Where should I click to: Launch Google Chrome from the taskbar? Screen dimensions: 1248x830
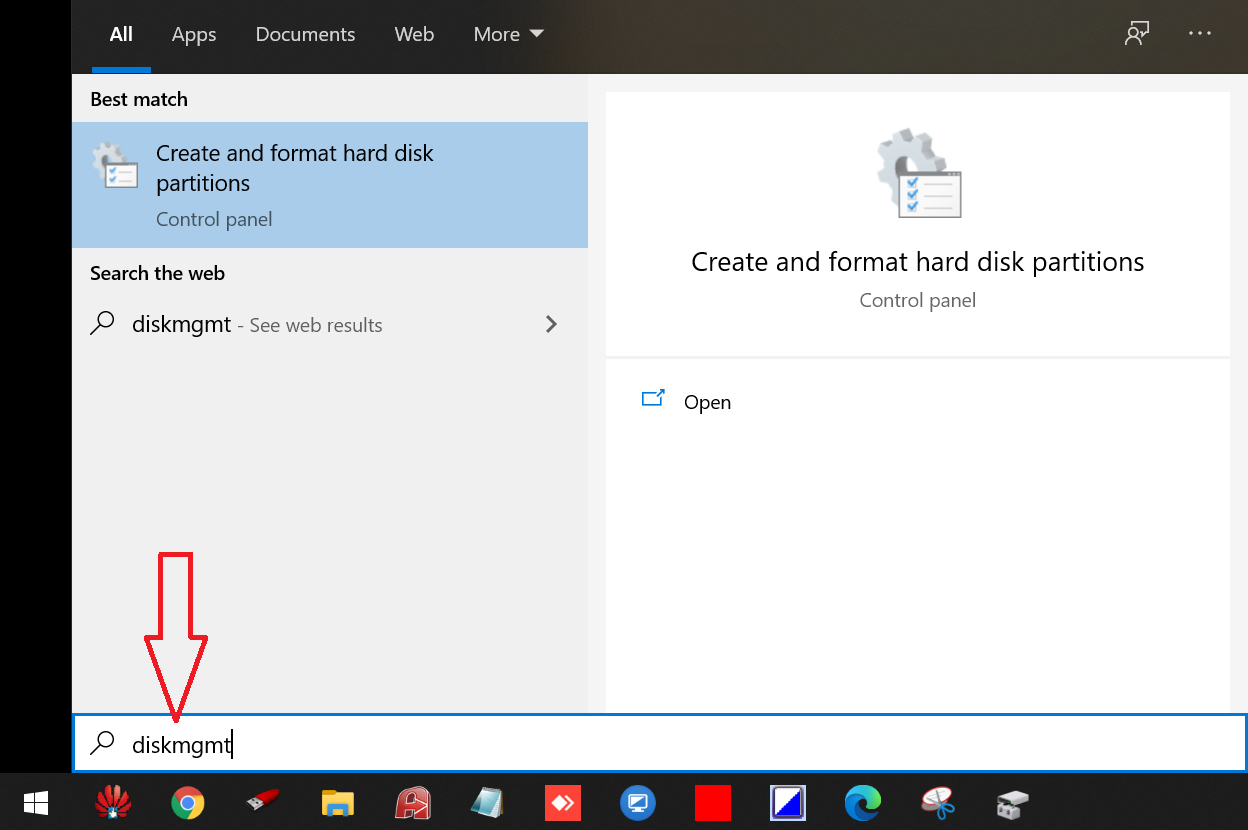188,803
